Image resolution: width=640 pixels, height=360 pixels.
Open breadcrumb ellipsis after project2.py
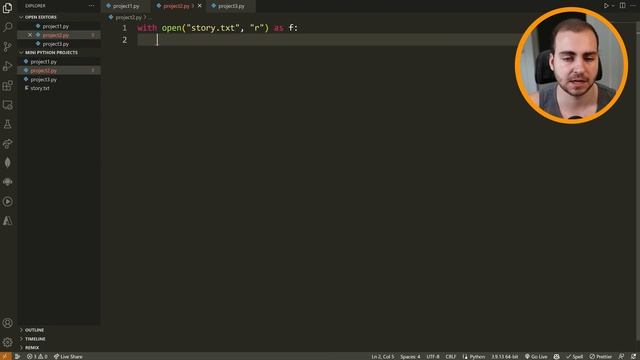tap(149, 18)
